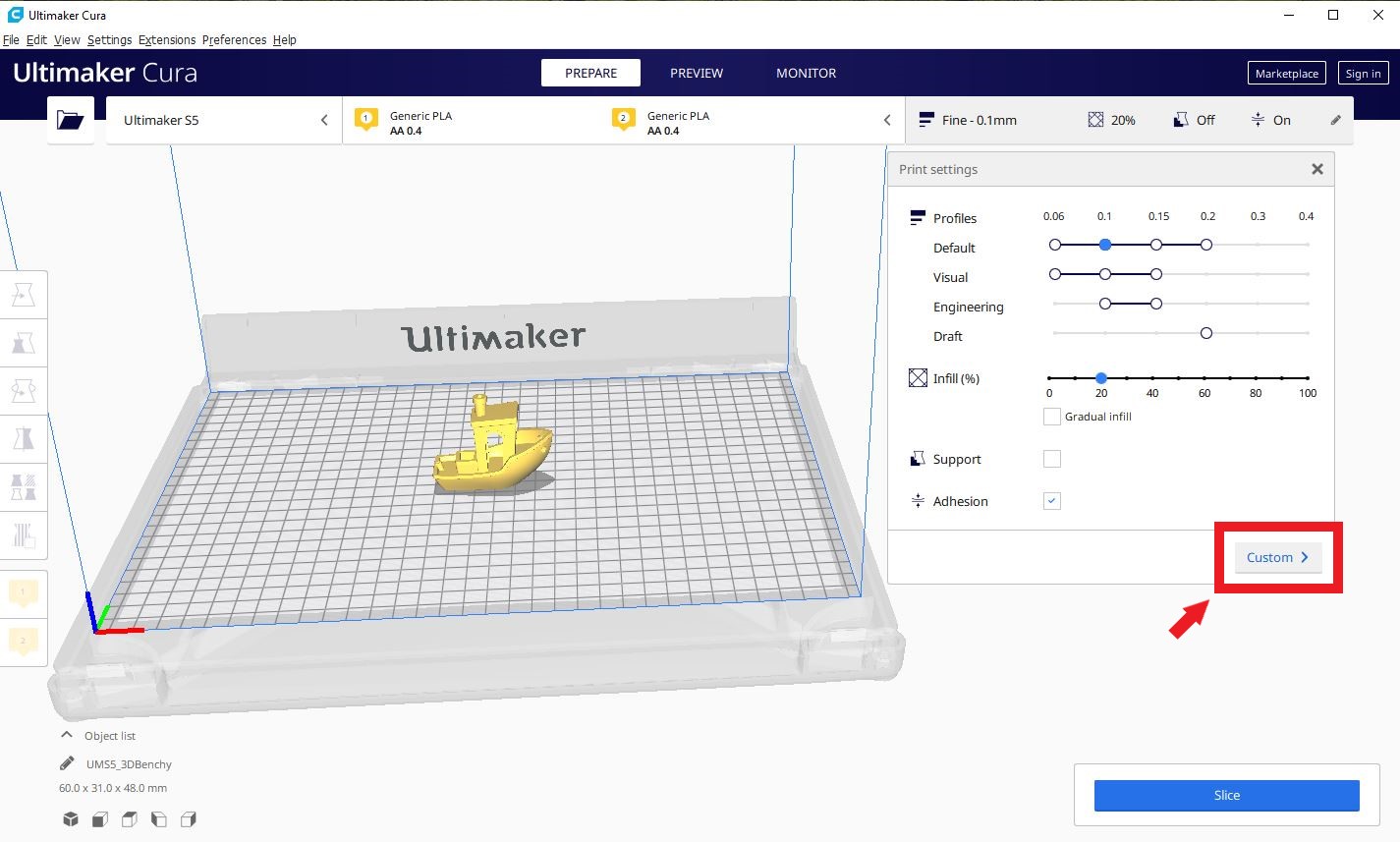
Task: Select the Scale tool in left toolbar
Action: [23, 343]
